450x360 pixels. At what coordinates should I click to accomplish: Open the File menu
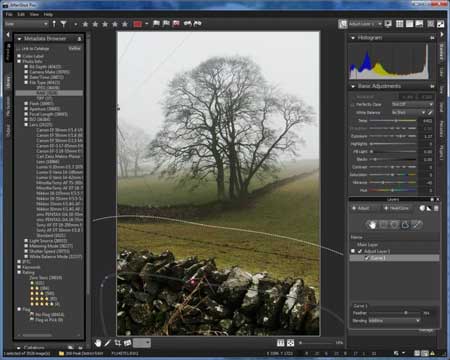point(9,14)
